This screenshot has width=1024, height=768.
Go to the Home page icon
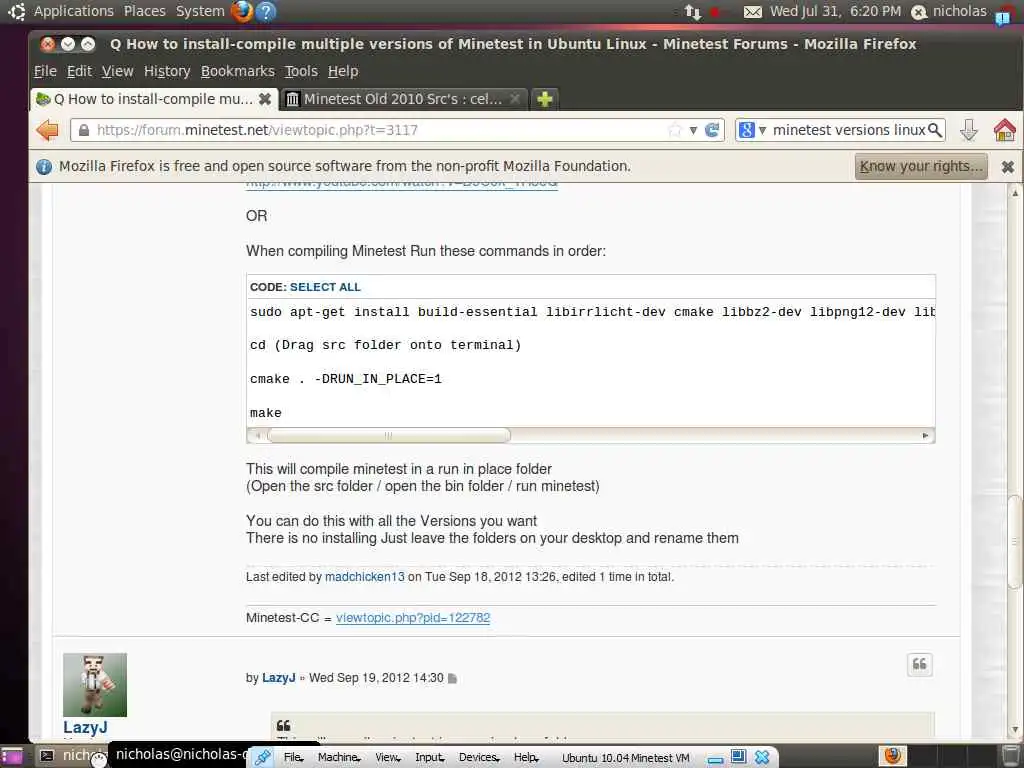1004,130
